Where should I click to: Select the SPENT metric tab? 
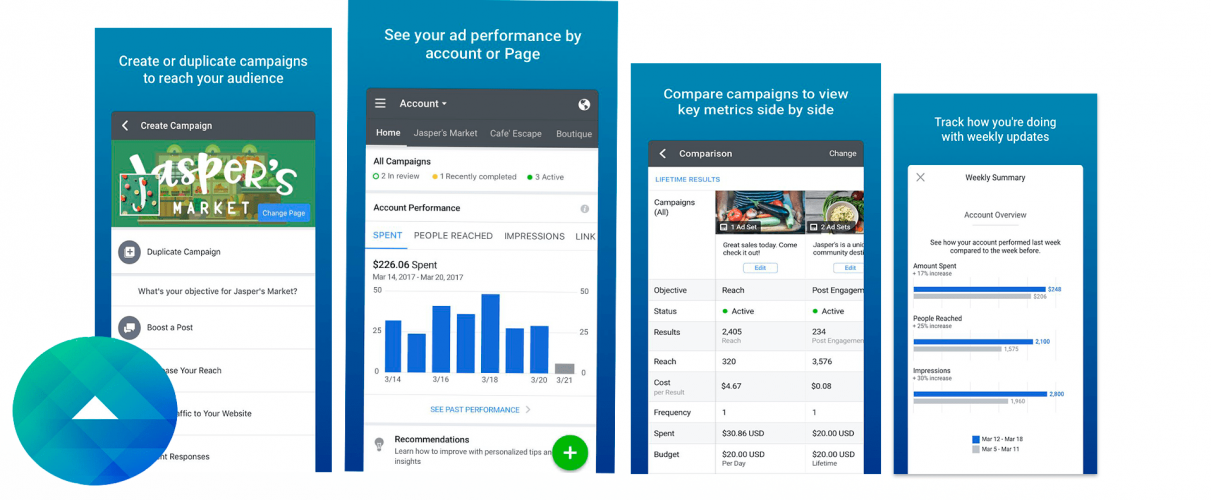(387, 236)
